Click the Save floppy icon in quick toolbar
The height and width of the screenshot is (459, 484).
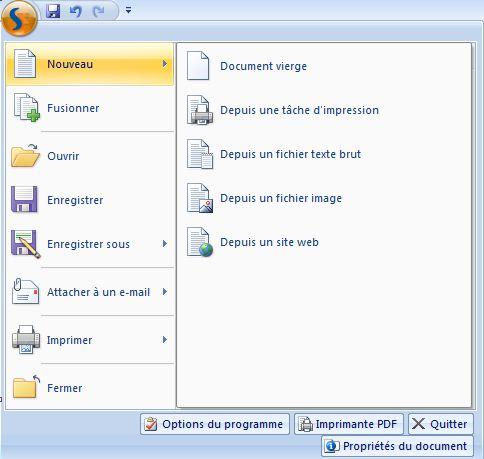click(x=53, y=11)
